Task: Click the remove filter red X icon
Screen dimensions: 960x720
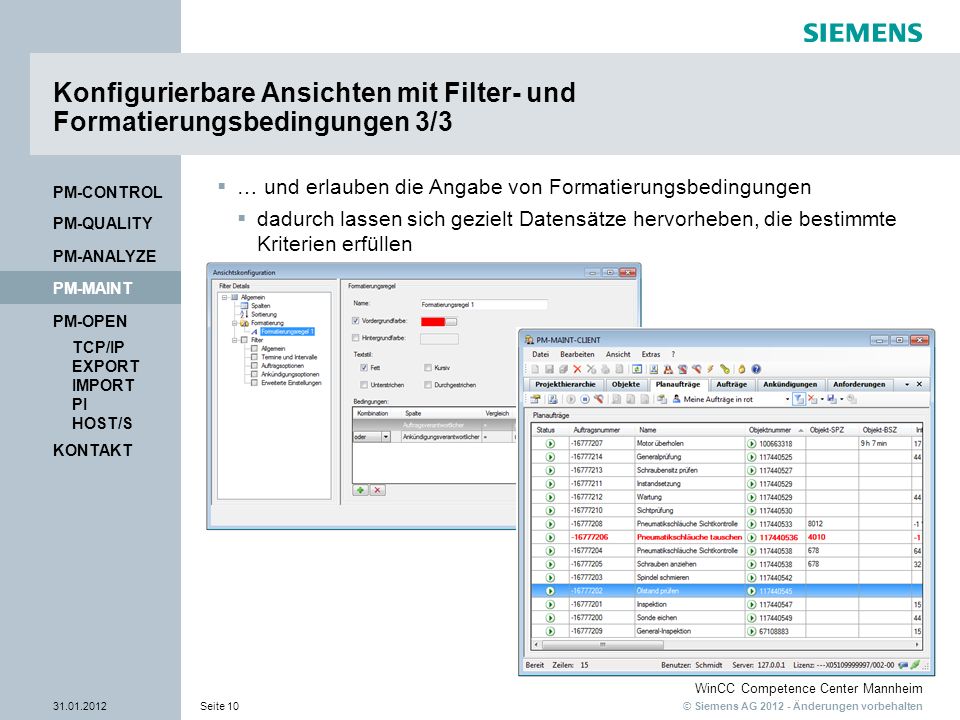Action: click(812, 399)
